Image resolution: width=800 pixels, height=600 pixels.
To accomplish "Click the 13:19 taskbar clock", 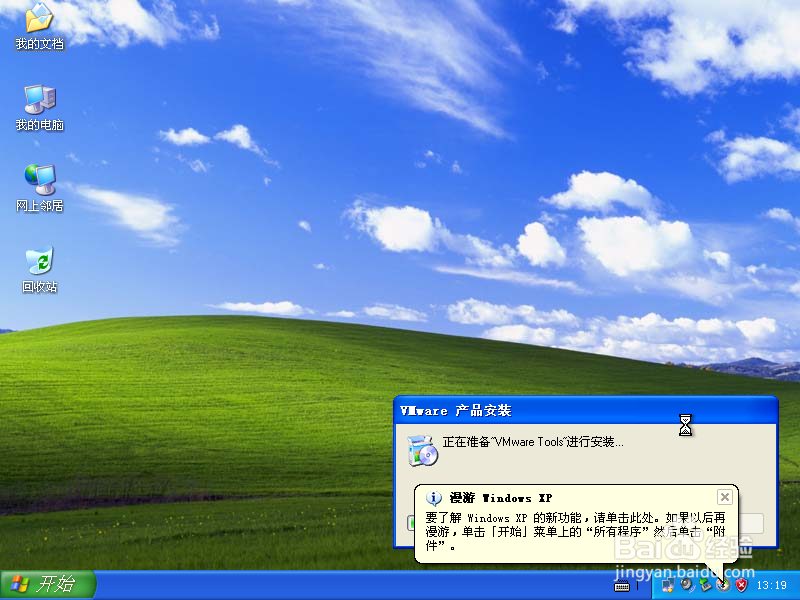I will coord(771,585).
